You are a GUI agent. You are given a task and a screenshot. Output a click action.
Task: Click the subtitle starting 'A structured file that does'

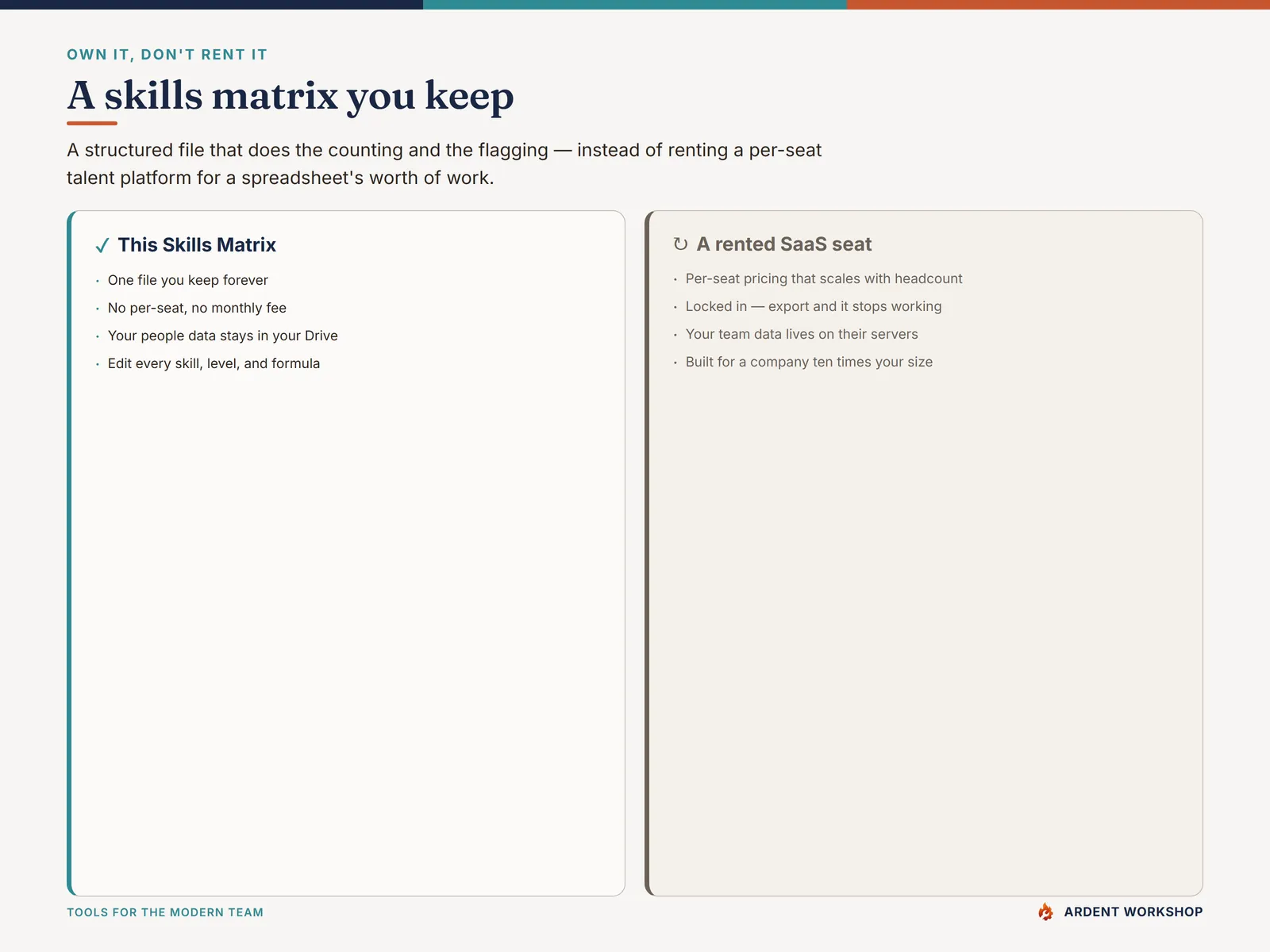point(444,163)
